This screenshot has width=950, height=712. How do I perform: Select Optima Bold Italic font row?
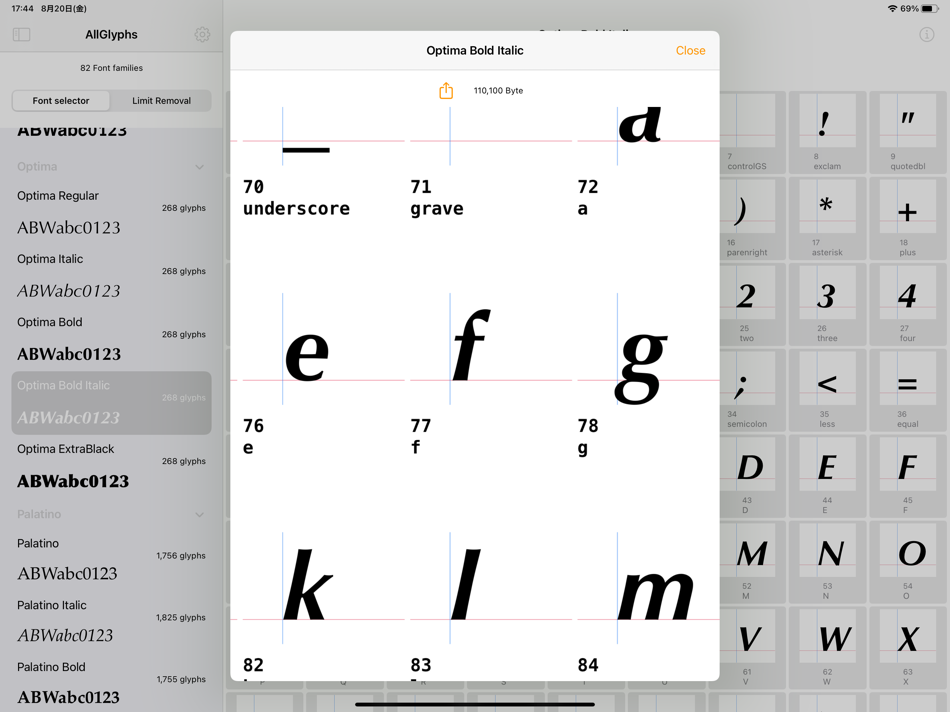(111, 403)
